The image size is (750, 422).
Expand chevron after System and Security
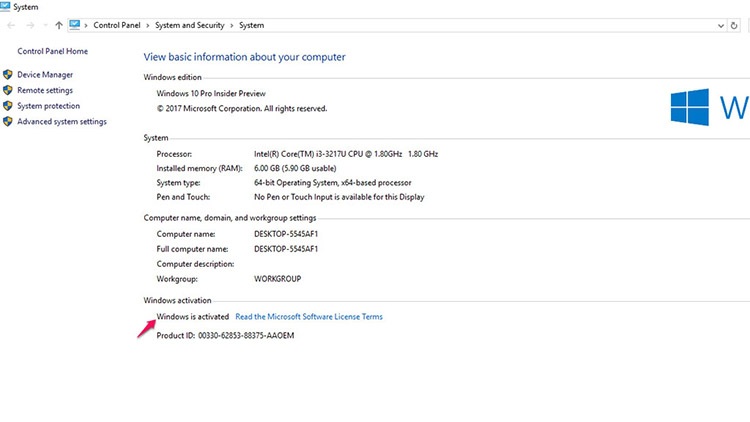[x=232, y=25]
